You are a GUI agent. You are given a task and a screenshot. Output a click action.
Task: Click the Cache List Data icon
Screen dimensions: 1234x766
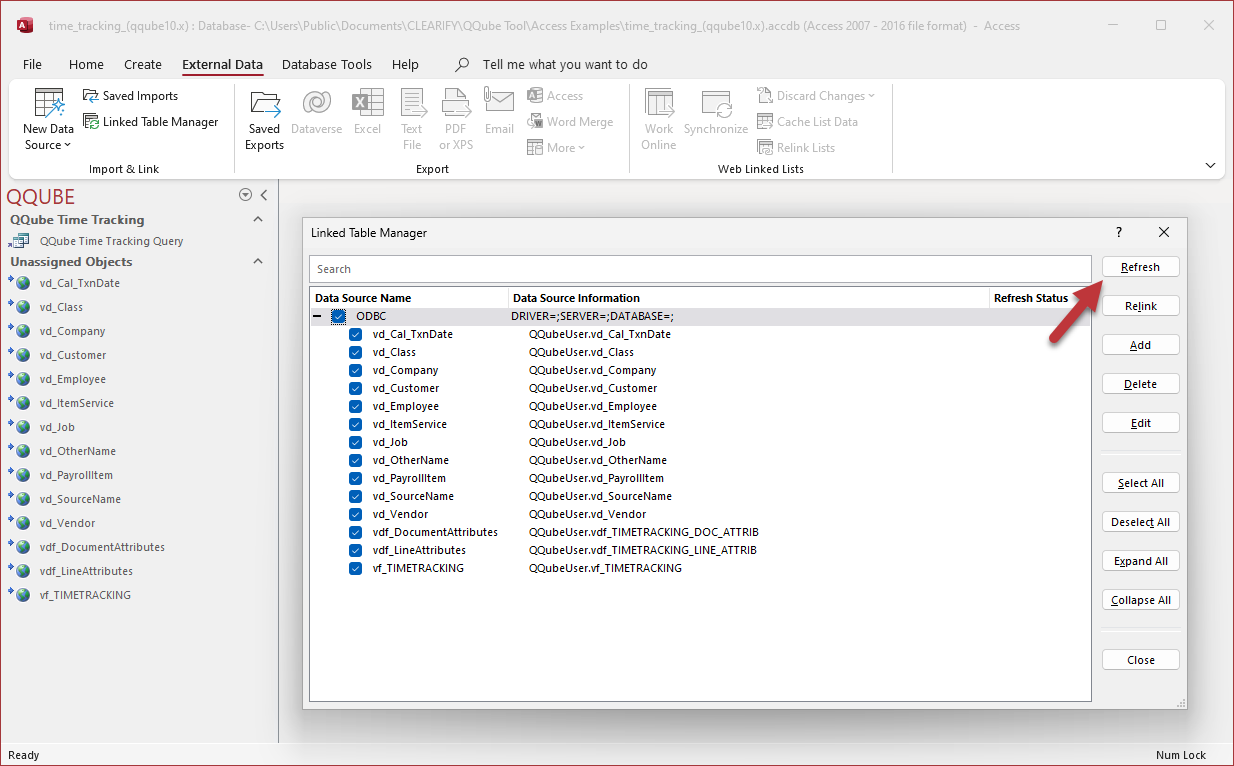pyautogui.click(x=765, y=122)
